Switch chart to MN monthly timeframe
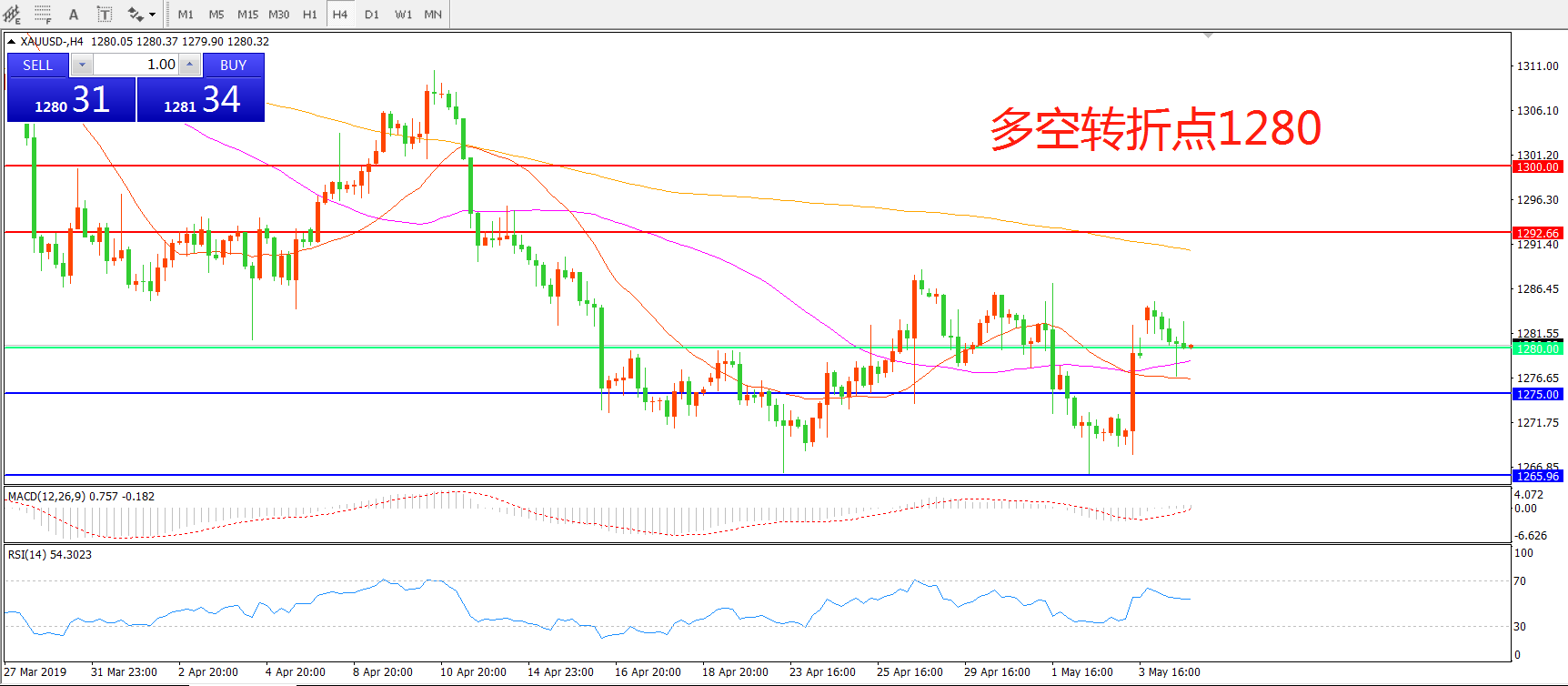Viewport: 1568px width, 686px height. 433,15
